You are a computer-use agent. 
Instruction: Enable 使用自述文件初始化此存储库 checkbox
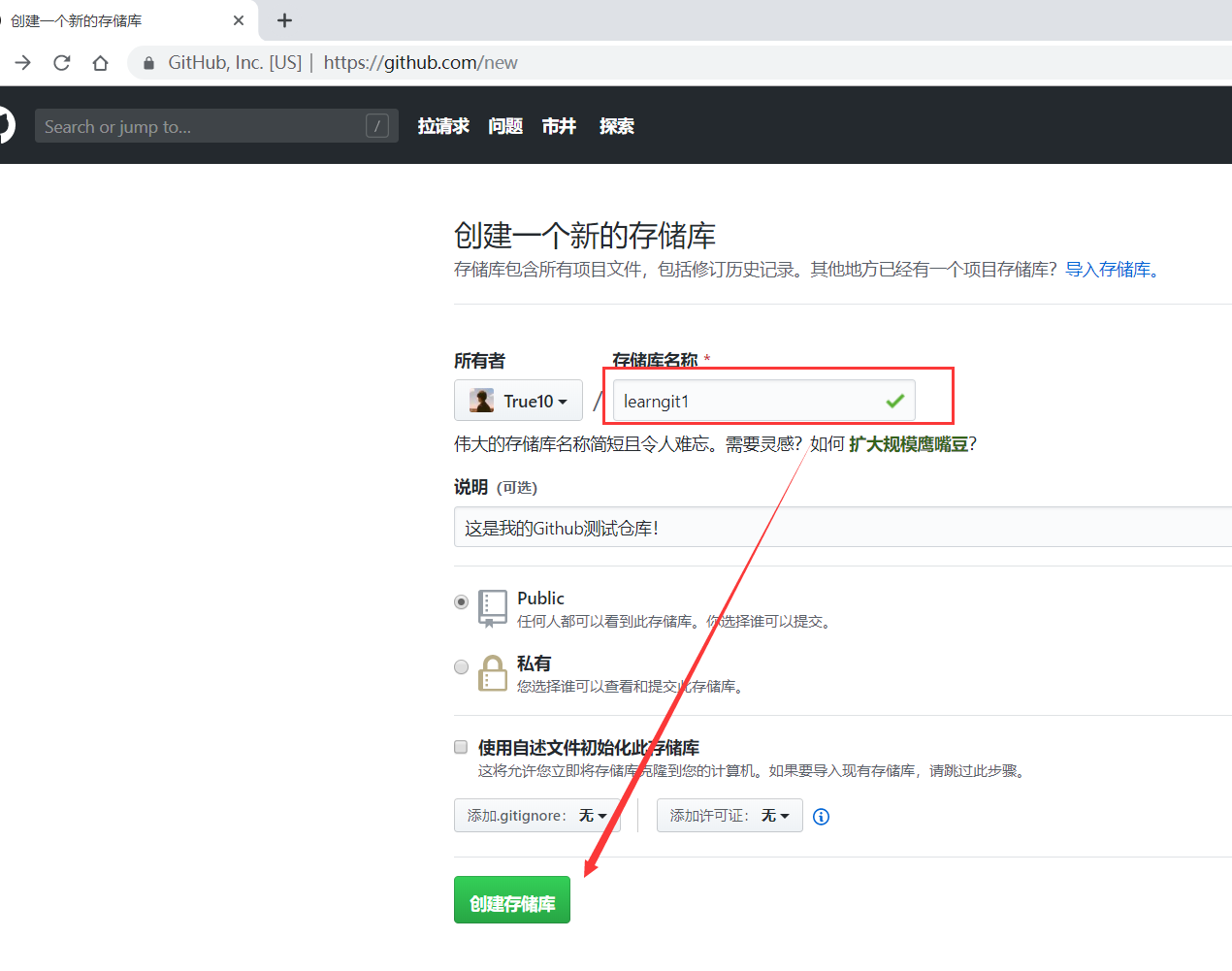click(461, 747)
